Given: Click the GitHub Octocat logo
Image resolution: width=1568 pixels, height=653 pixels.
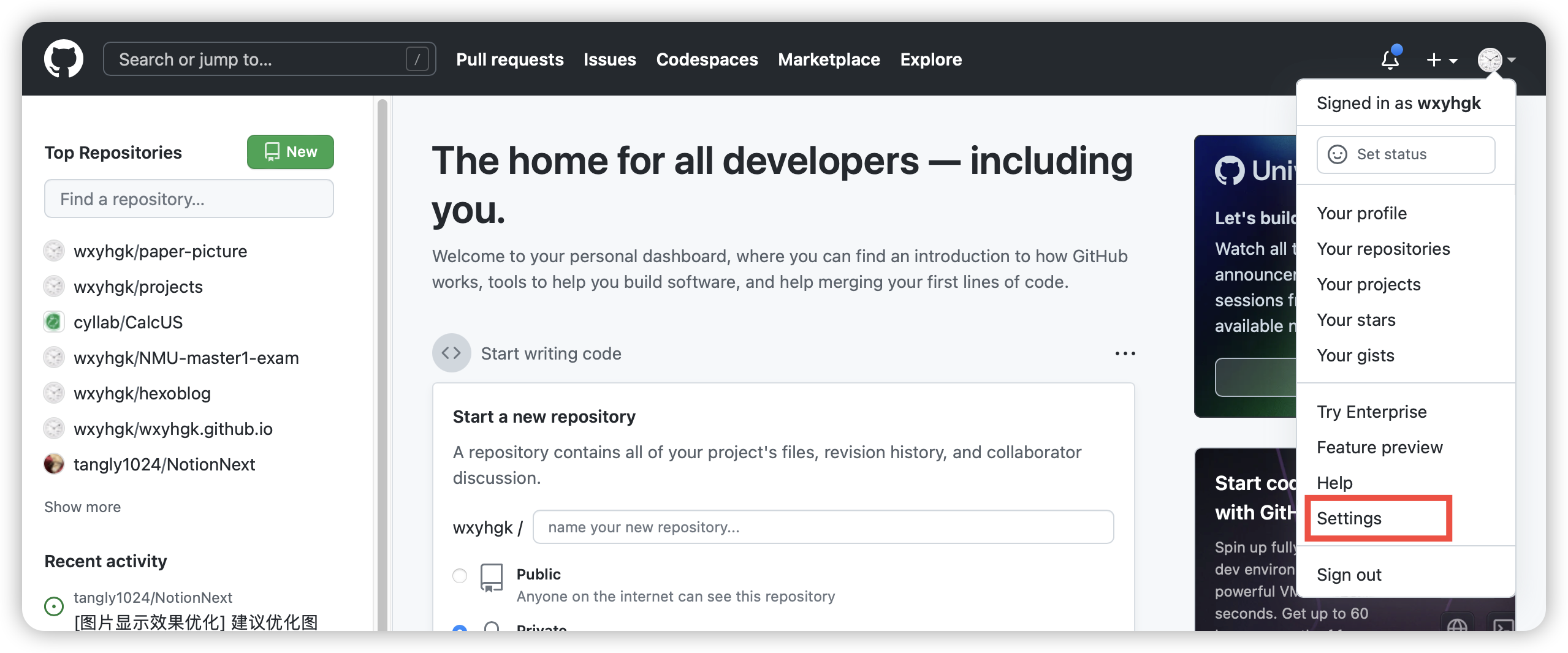Looking at the screenshot, I should tap(64, 59).
